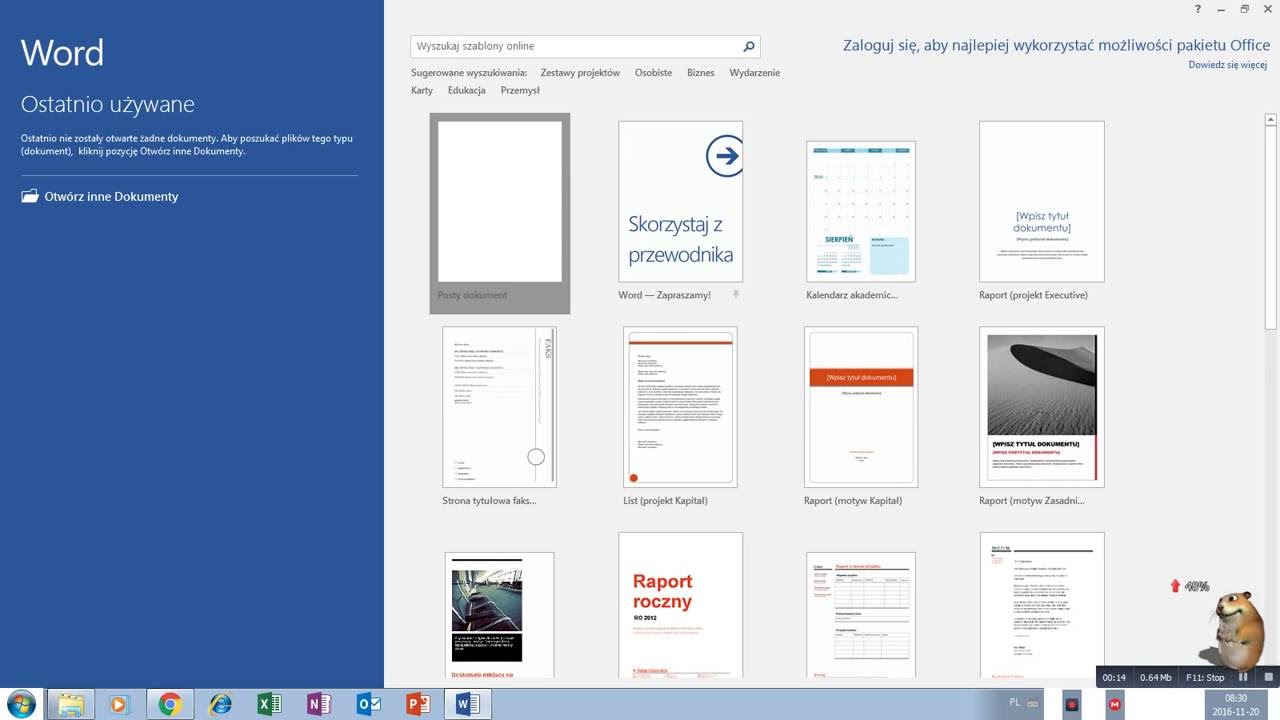Pick the Edukacja suggested search
The image size is (1280, 720).
pos(467,90)
